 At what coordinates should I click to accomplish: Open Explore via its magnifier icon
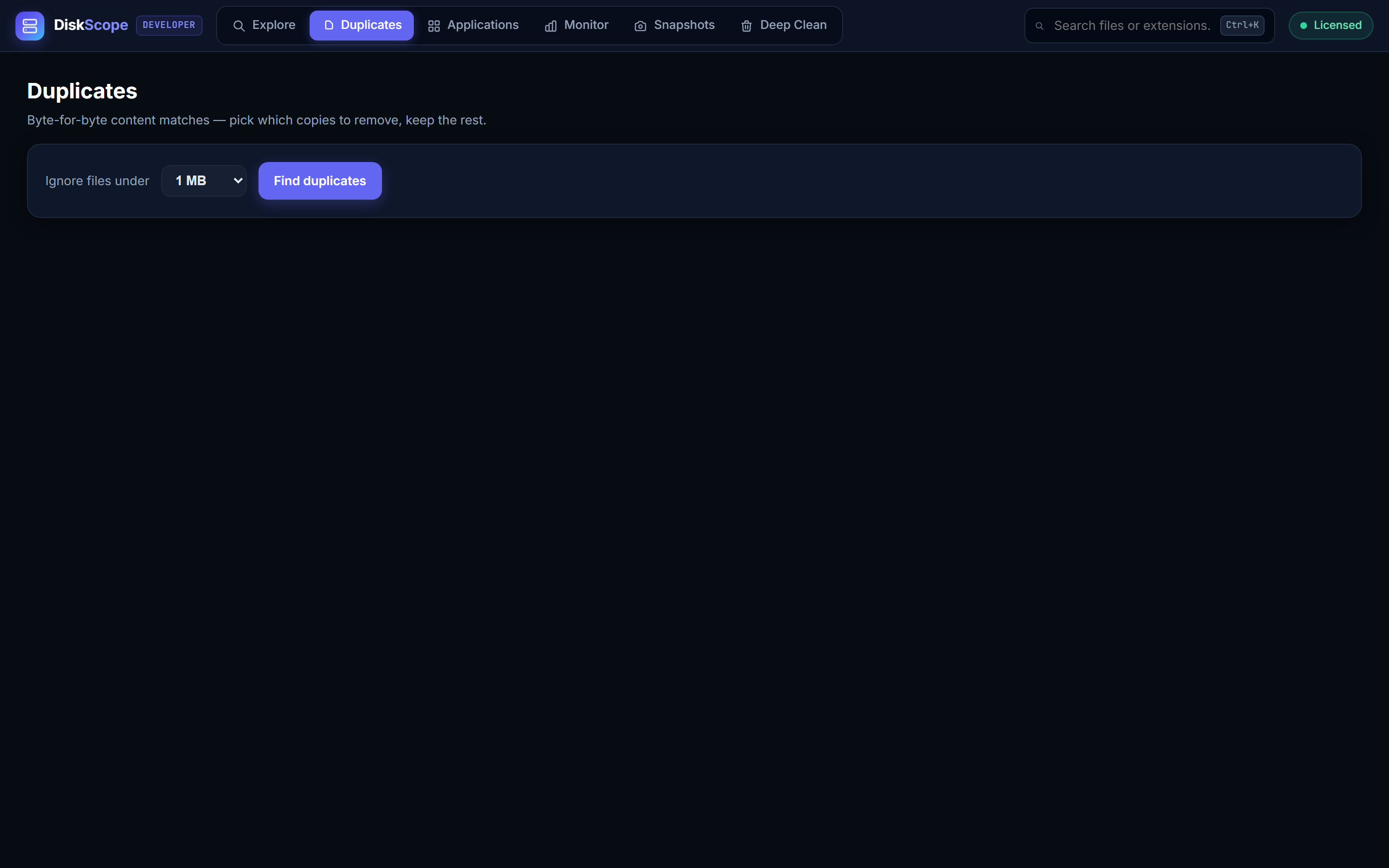click(x=239, y=26)
